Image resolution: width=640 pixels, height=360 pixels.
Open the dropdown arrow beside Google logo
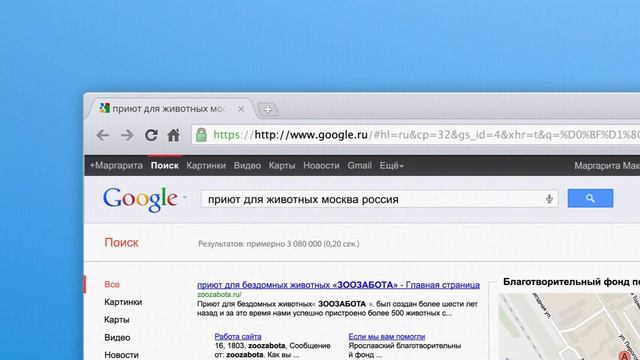(184, 198)
